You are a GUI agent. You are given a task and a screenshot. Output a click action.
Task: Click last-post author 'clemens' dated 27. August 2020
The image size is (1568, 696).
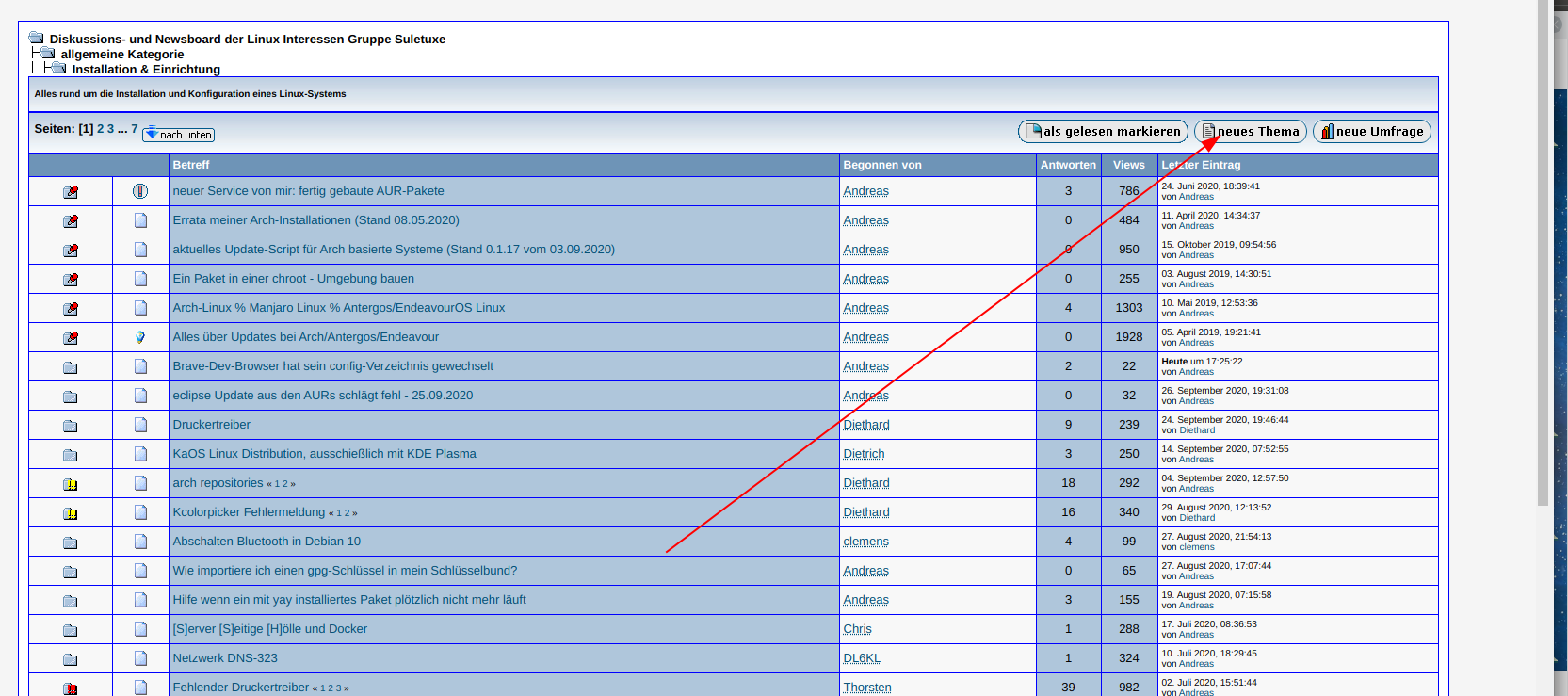pos(1197,547)
